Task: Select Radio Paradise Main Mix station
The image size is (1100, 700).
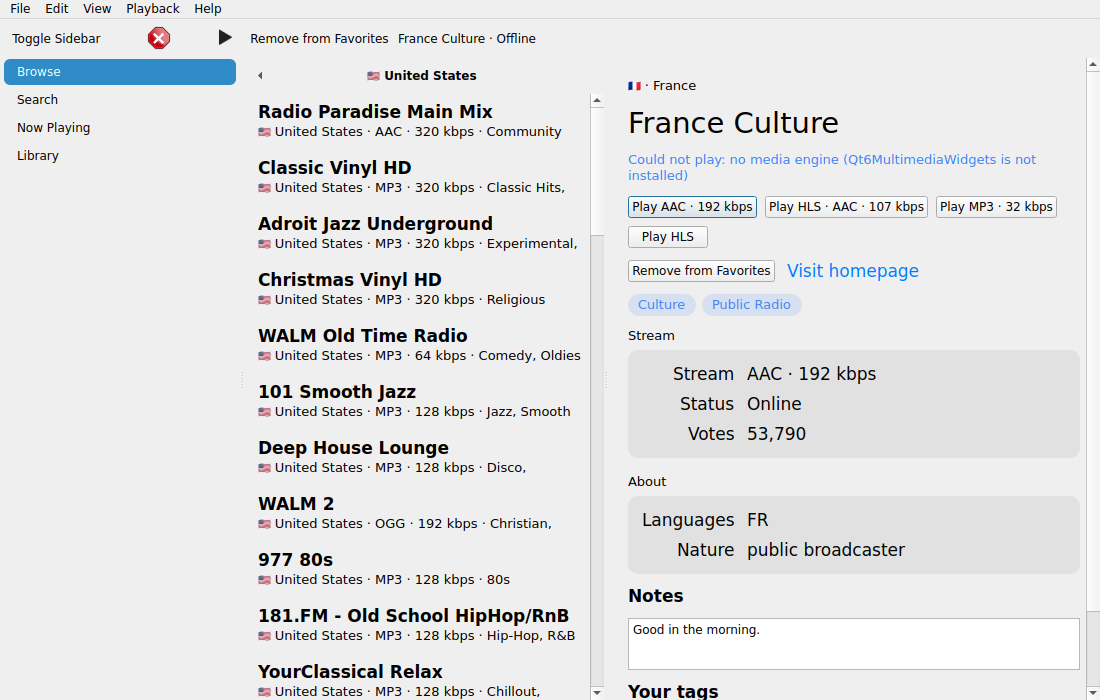Action: (420, 121)
